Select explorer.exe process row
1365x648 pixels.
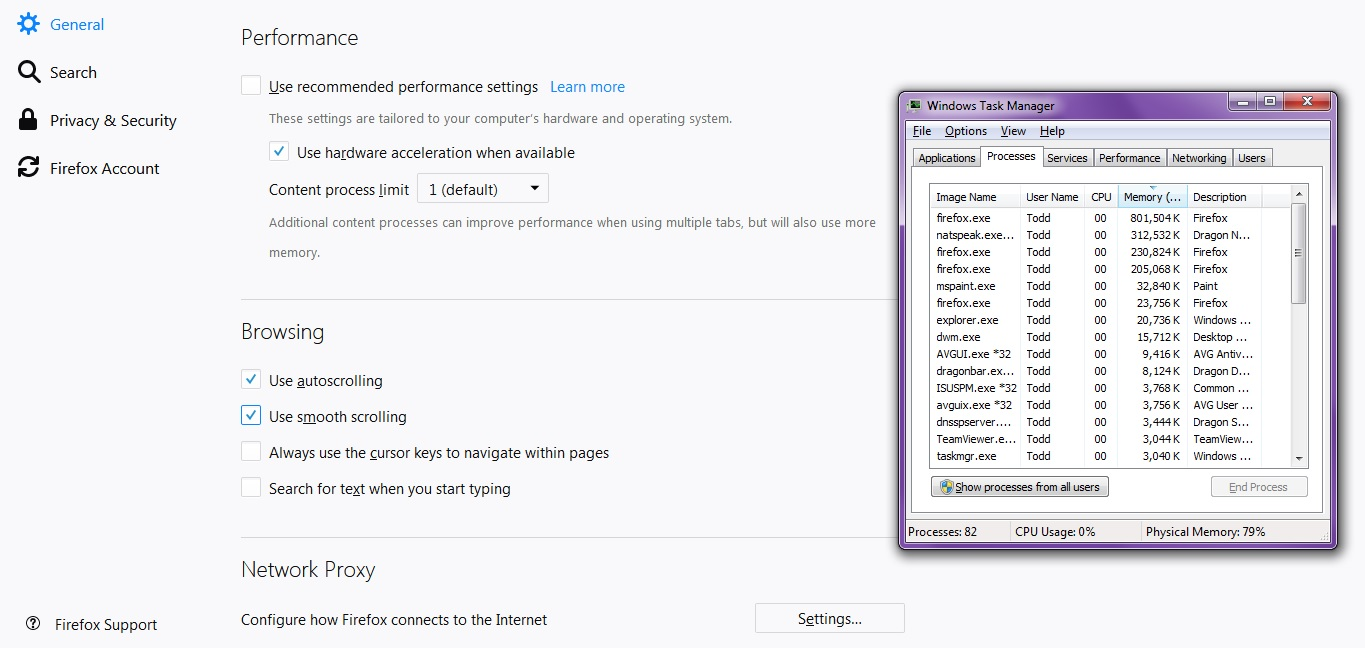[x=1110, y=320]
